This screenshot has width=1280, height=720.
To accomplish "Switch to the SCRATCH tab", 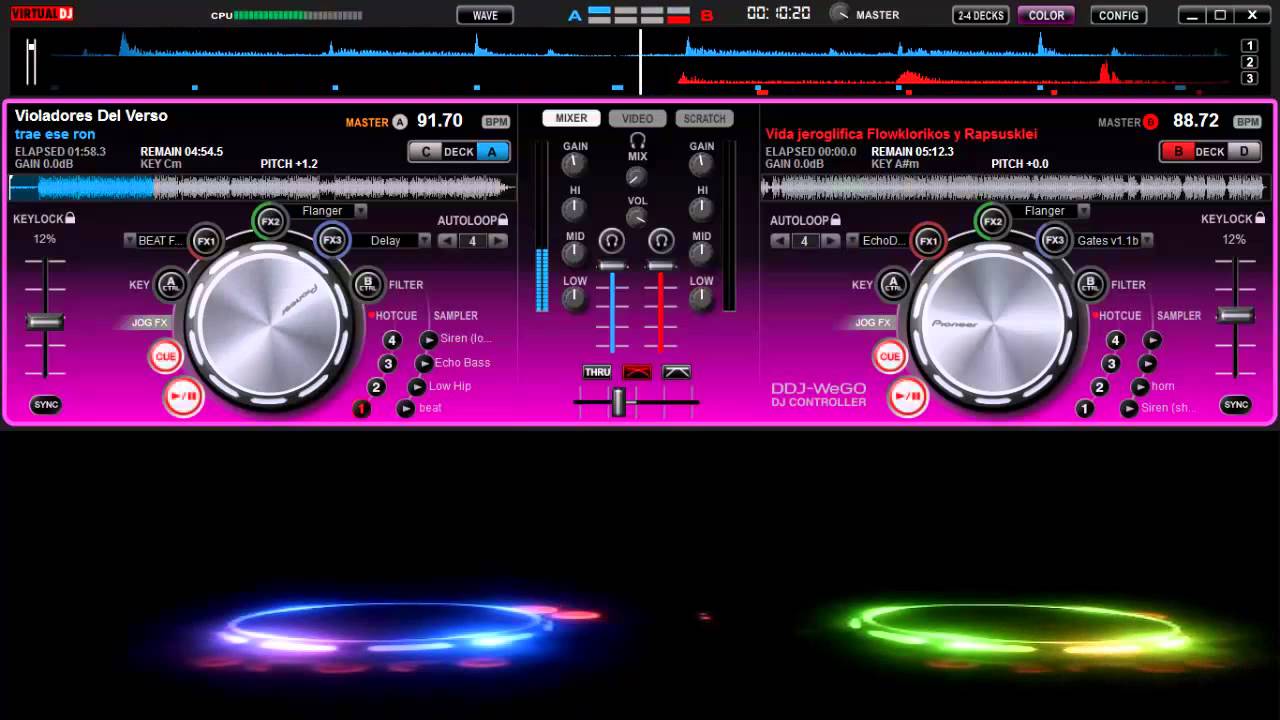I will pos(704,118).
